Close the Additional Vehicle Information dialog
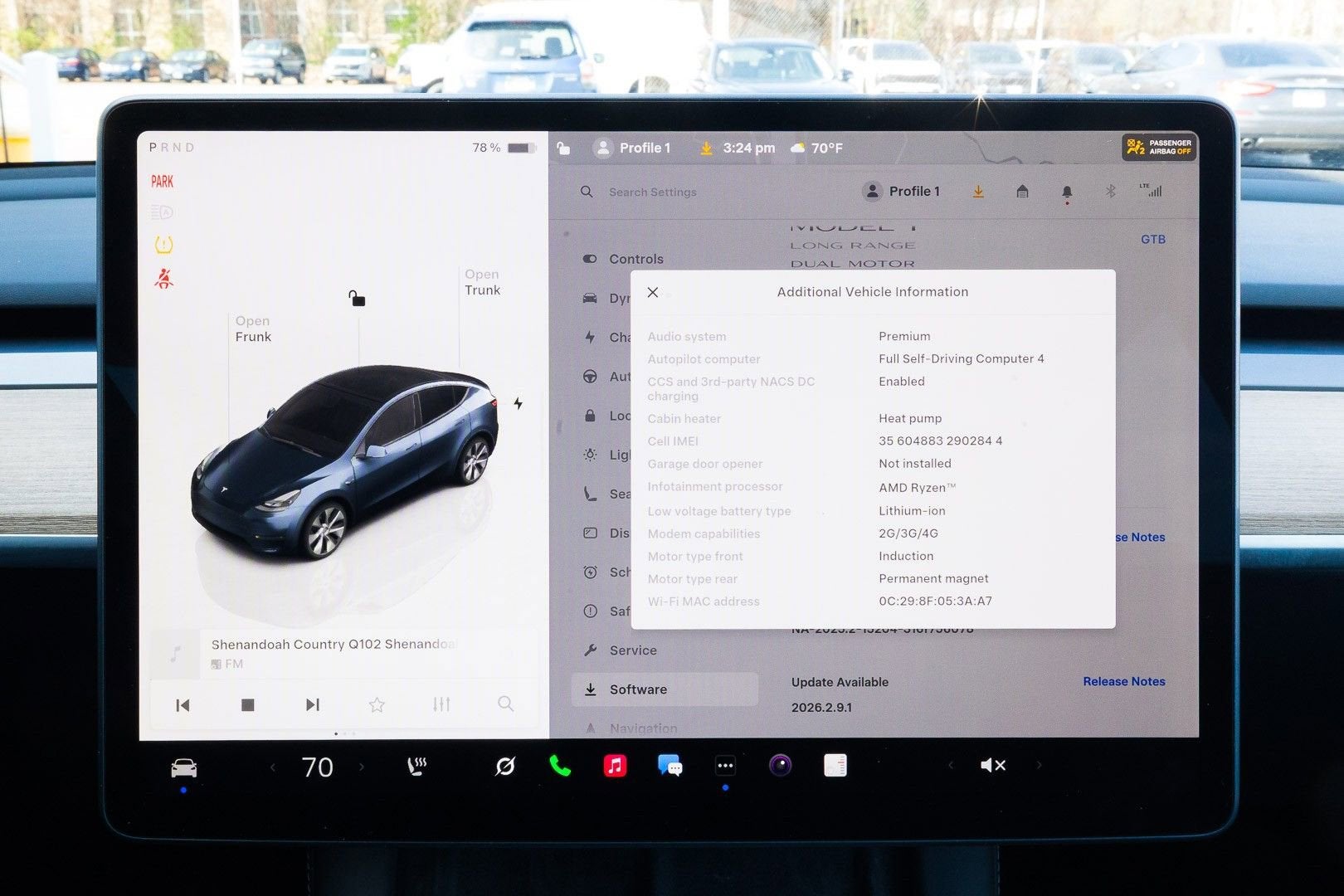Viewport: 1344px width, 896px height. coord(653,292)
